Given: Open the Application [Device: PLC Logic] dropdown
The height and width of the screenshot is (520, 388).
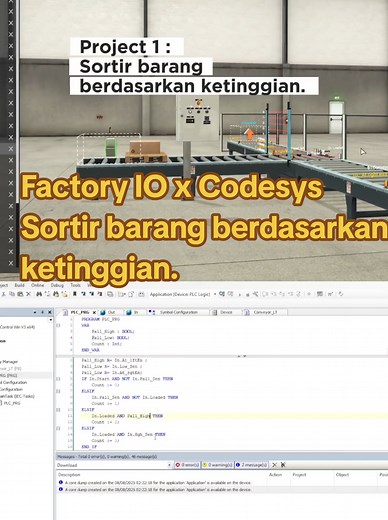Looking at the screenshot, I should pyautogui.click(x=182, y=294).
